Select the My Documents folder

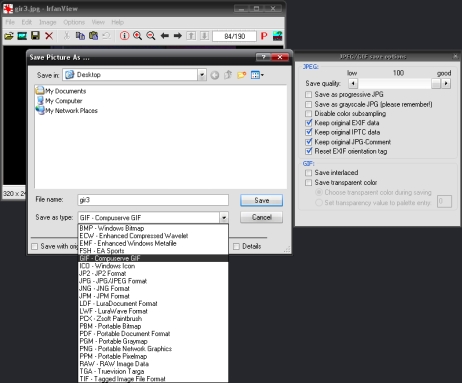tap(61, 91)
